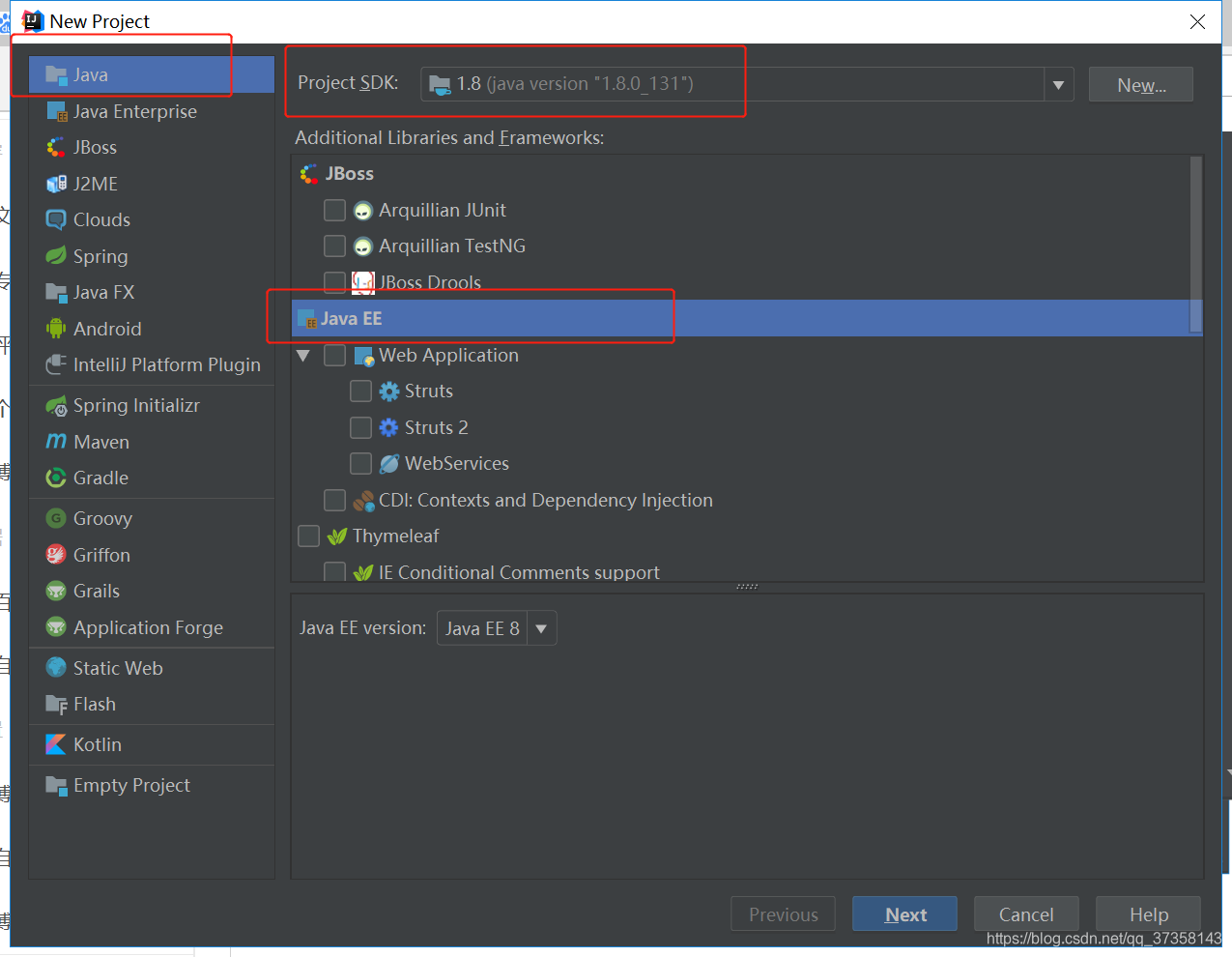This screenshot has height=957, width=1232.
Task: Open the Project SDK dropdown arrow
Action: (x=1058, y=84)
